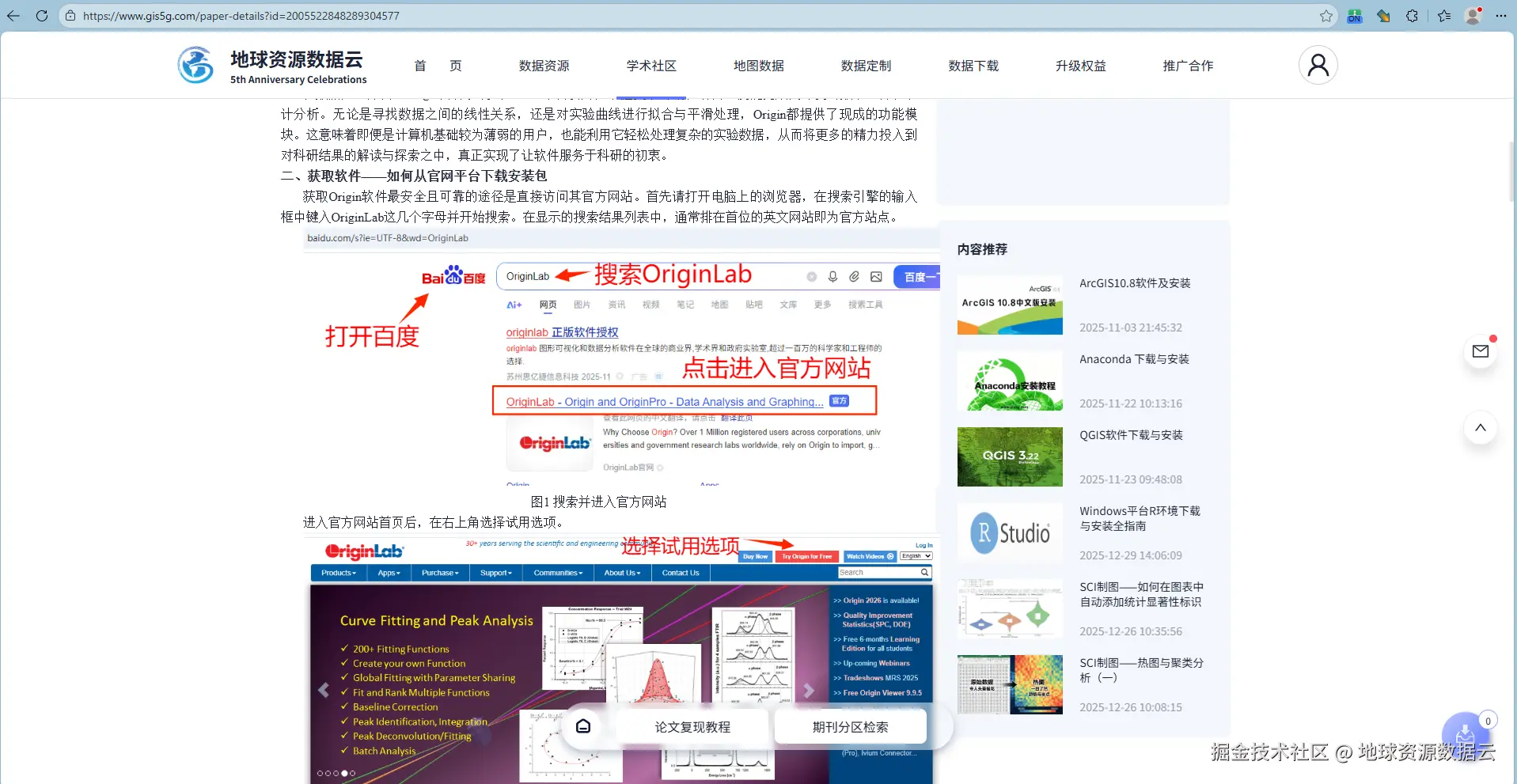The width and height of the screenshot is (1517, 784).
Task: Click the 期刊分区检索 button
Action: [850, 727]
